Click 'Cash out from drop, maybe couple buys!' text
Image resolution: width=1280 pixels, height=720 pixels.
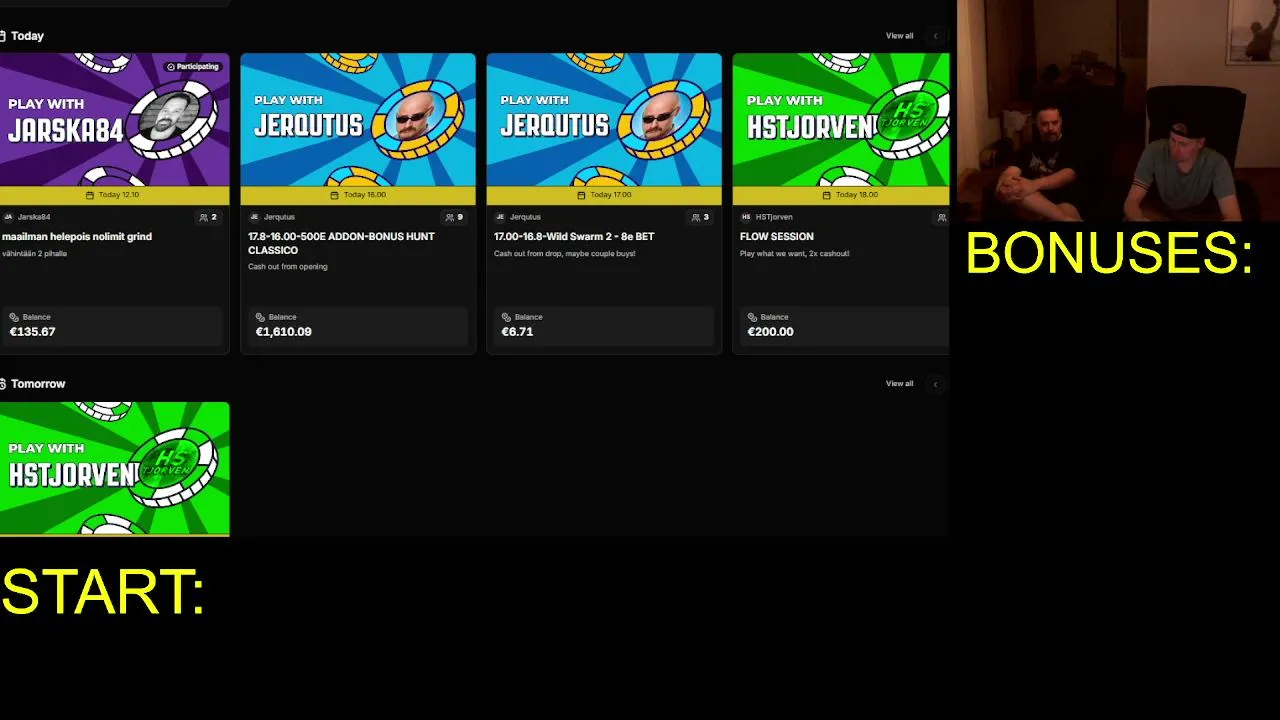[565, 254]
